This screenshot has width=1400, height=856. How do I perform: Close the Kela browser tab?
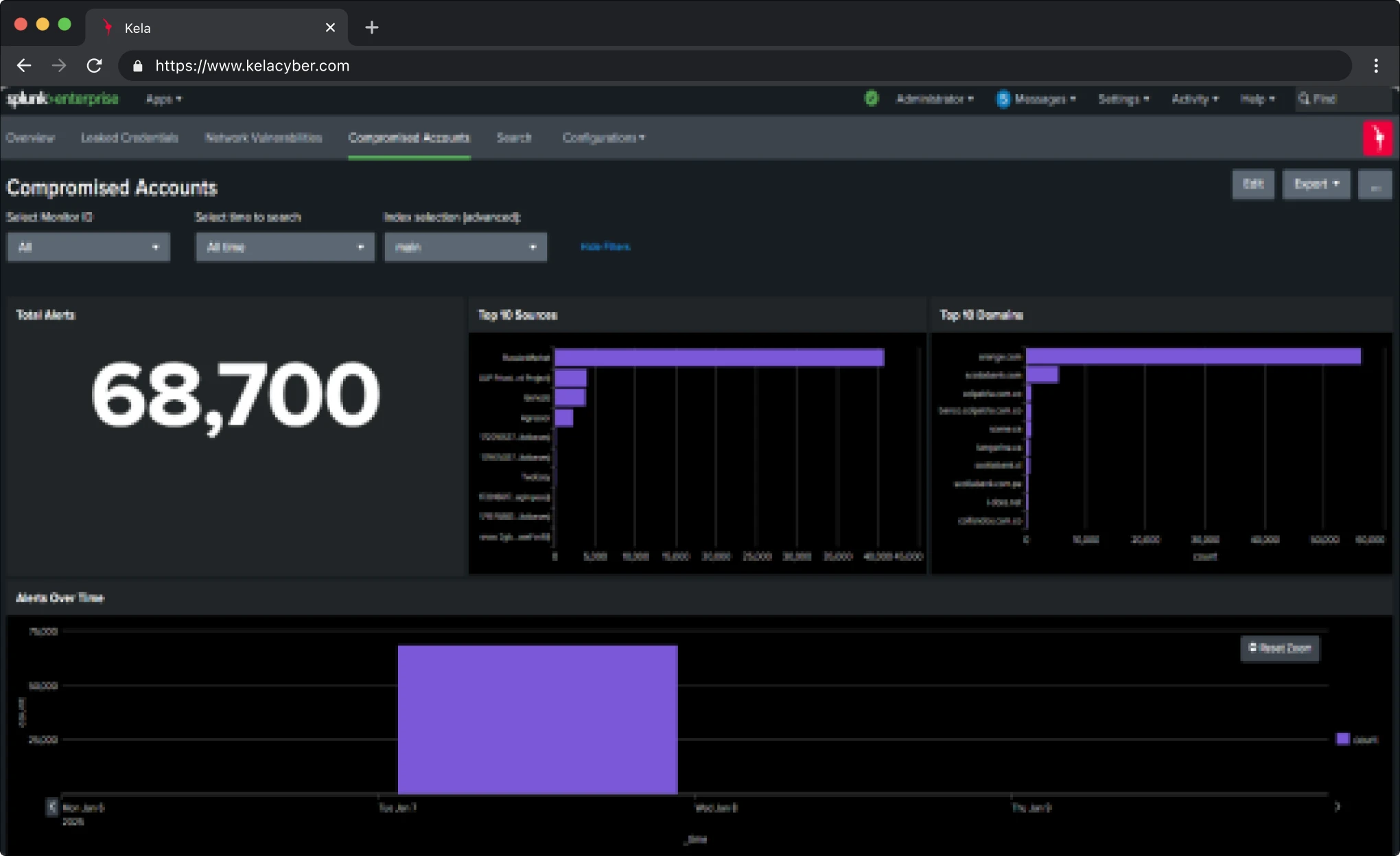coord(330,27)
